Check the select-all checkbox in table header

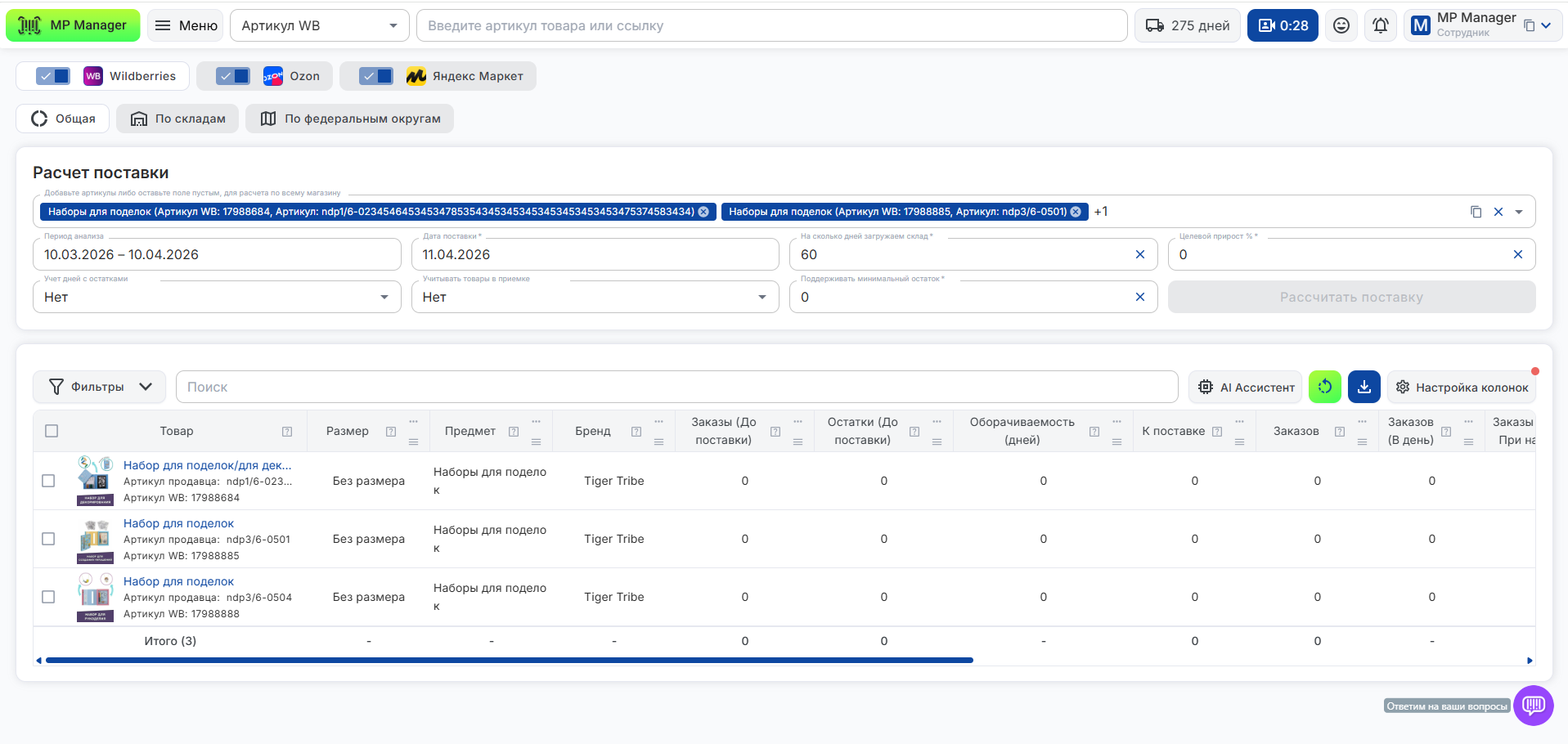[52, 431]
